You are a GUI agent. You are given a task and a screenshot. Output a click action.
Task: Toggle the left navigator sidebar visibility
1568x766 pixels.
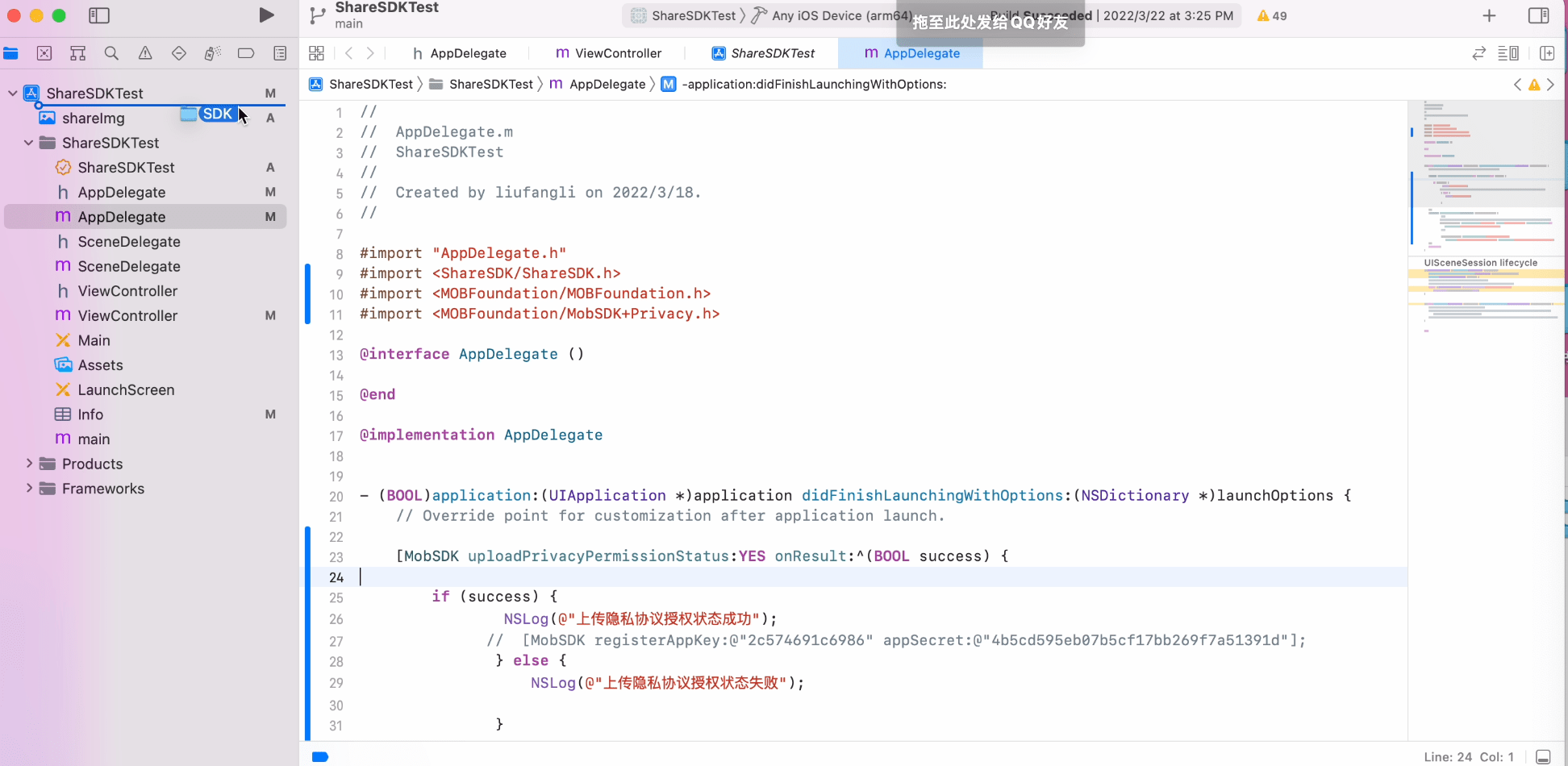[98, 15]
